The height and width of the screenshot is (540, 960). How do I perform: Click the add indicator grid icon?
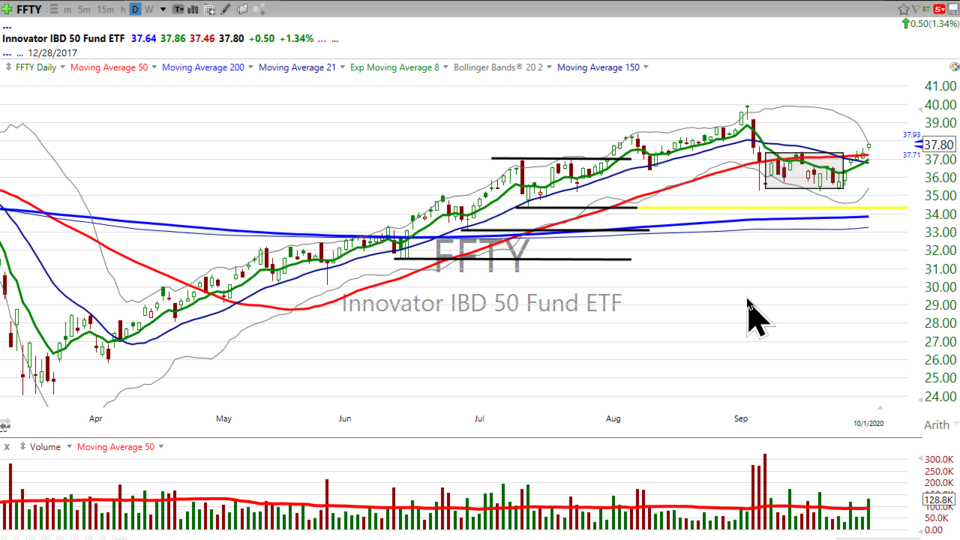click(x=209, y=9)
